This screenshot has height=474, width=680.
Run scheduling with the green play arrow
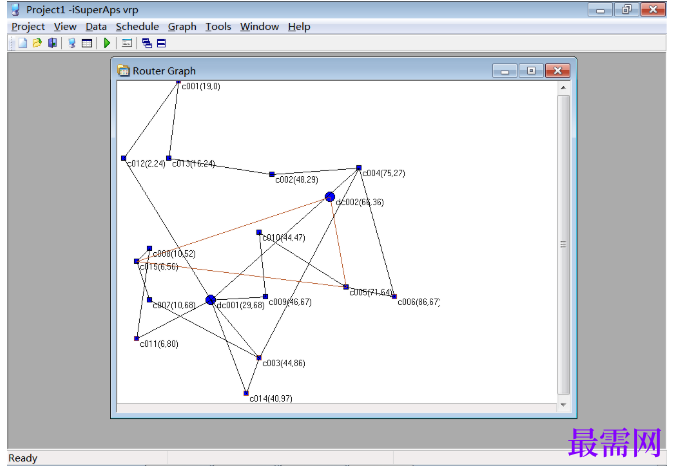click(x=107, y=43)
